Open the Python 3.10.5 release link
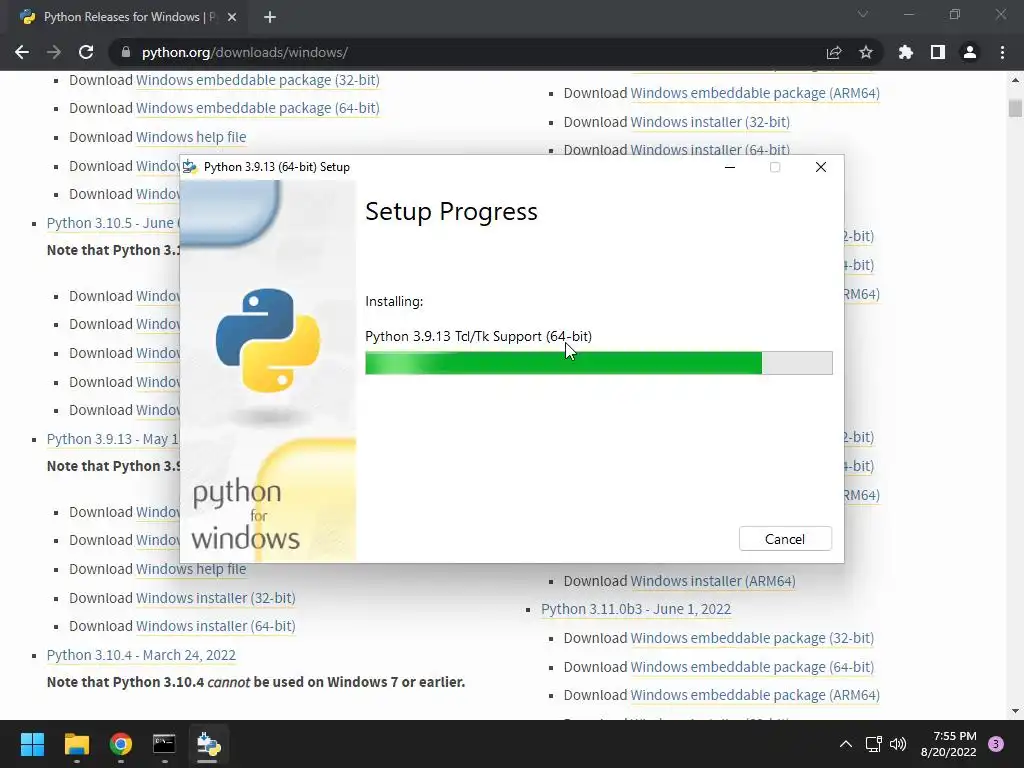This screenshot has height=768, width=1024. tap(112, 223)
